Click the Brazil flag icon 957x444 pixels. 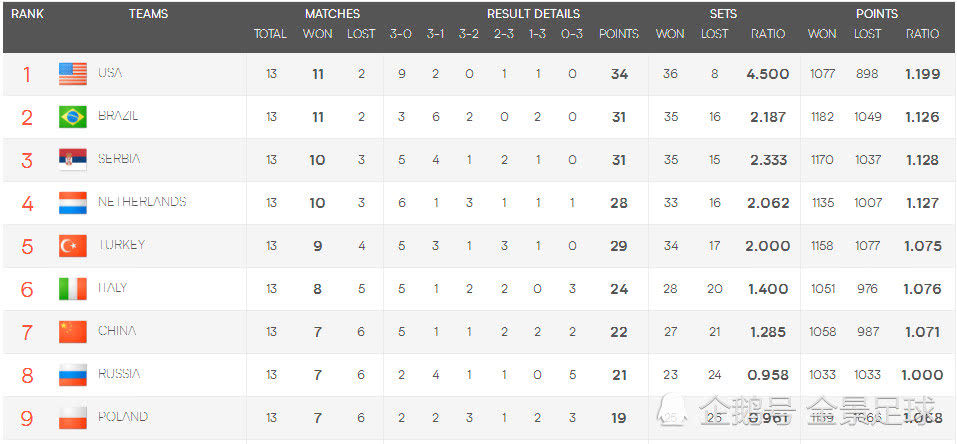click(73, 117)
